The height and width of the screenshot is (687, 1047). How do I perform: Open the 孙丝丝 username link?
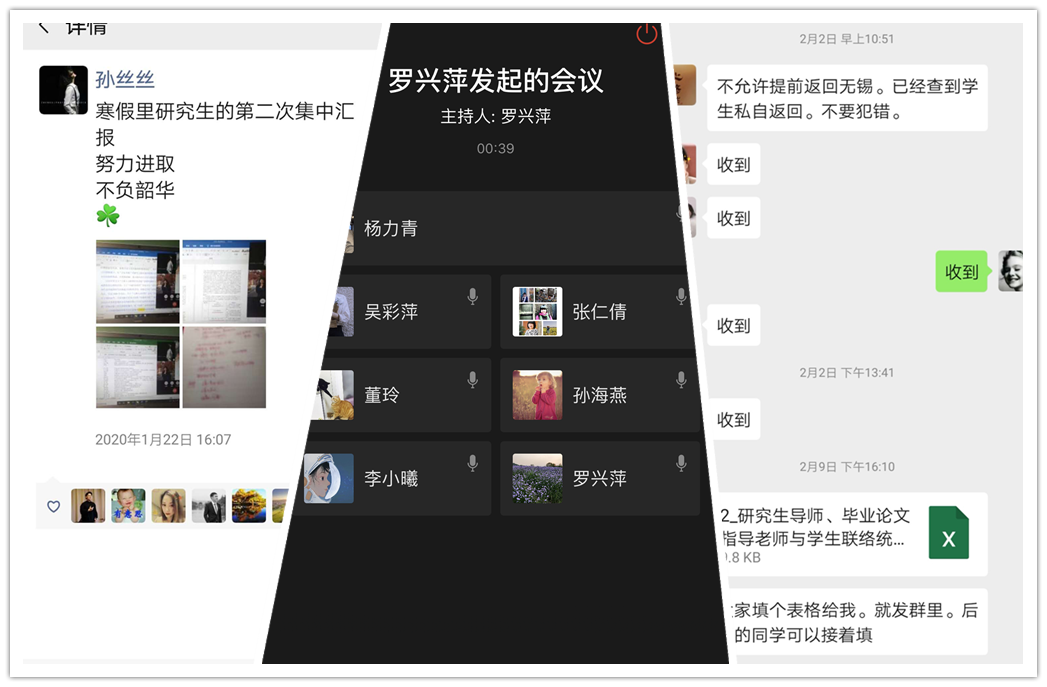(125, 80)
